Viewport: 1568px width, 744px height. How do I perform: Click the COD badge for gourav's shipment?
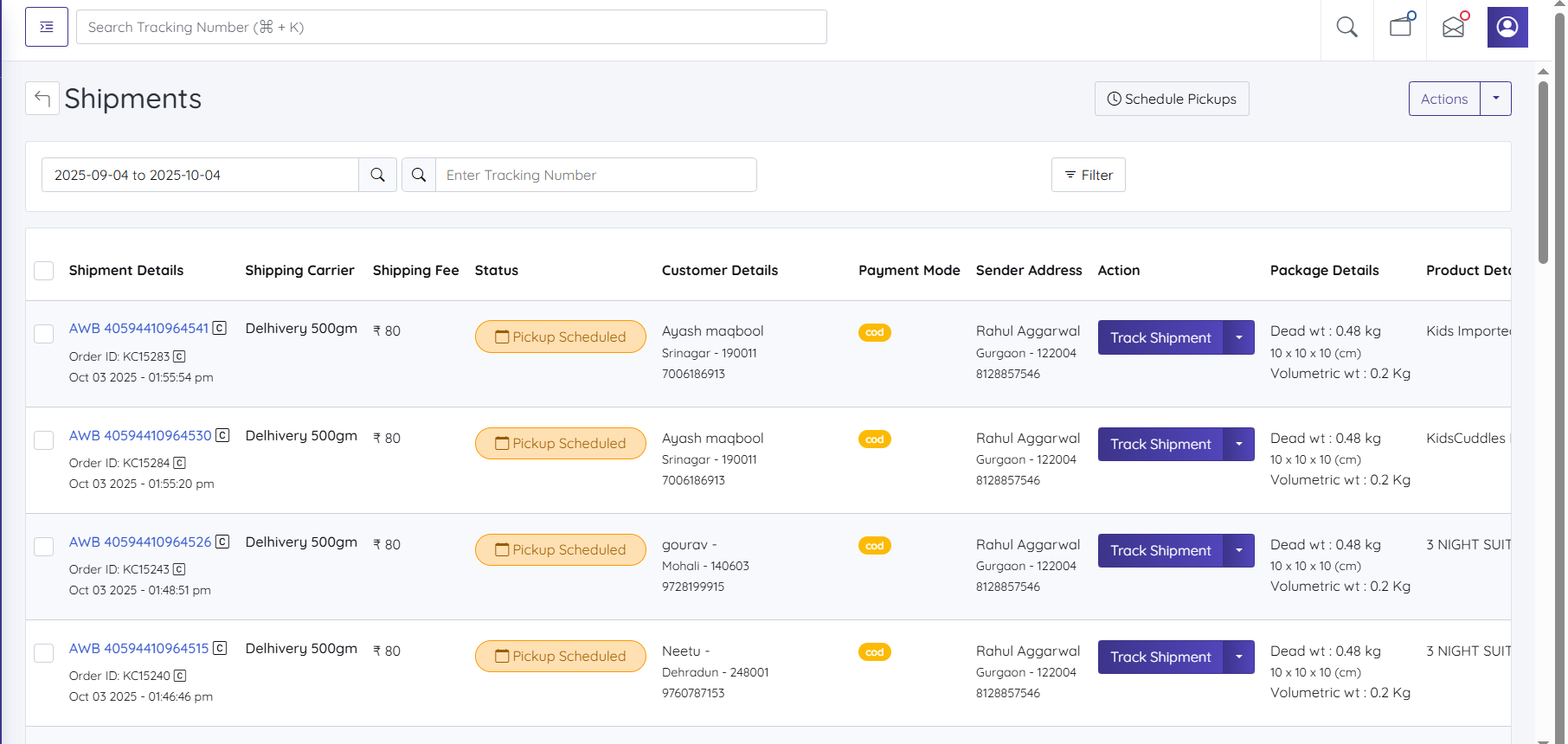tap(875, 546)
